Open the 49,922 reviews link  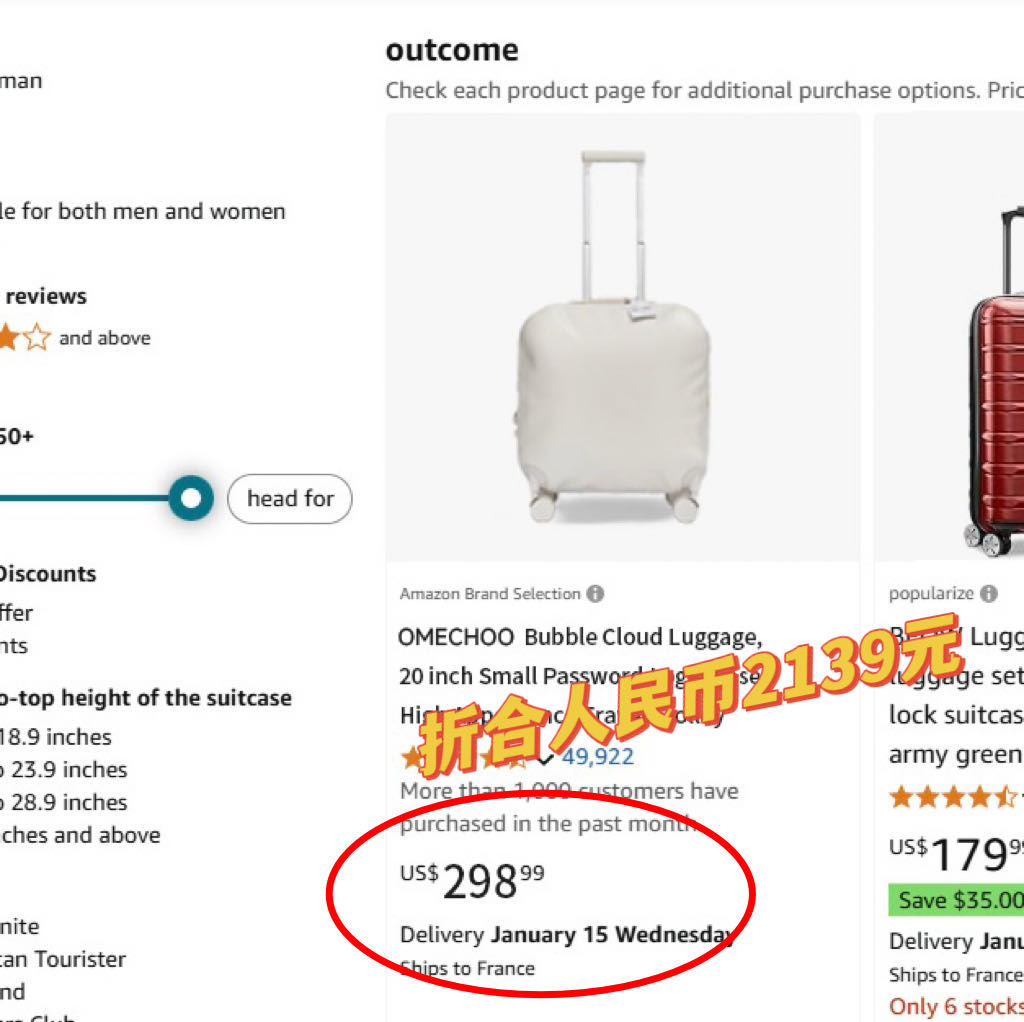[597, 757]
